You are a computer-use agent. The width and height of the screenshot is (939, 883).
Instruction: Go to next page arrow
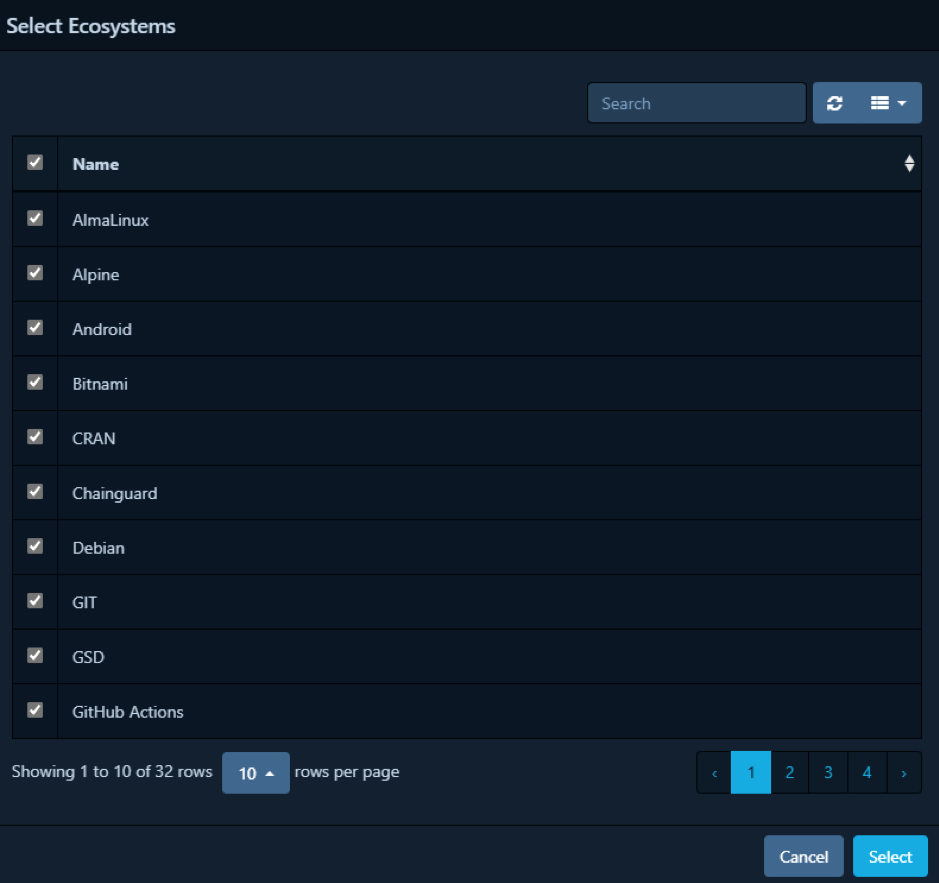pyautogui.click(x=904, y=773)
